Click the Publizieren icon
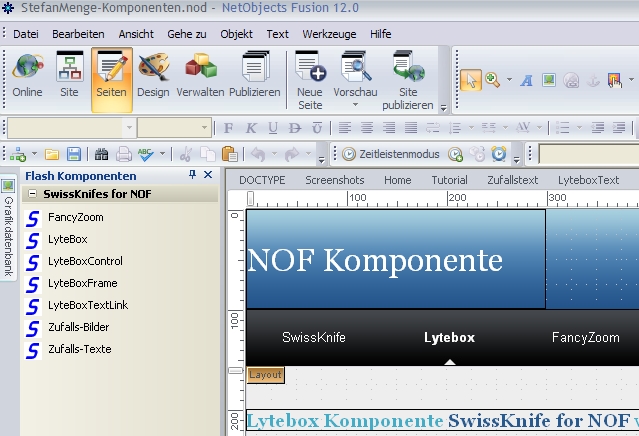The height and width of the screenshot is (436, 639). click(254, 76)
